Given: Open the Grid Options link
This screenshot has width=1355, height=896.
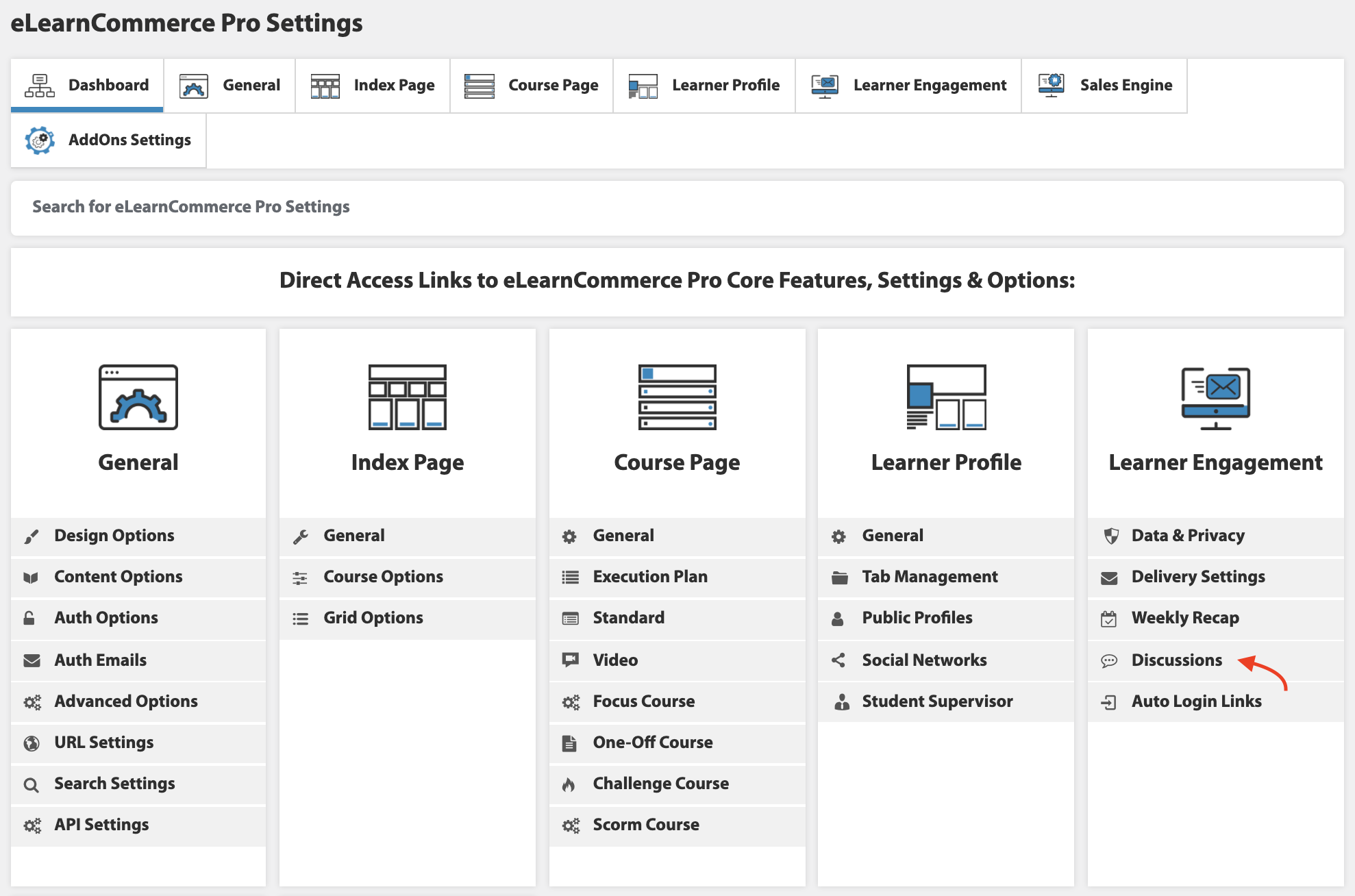Looking at the screenshot, I should (373, 618).
